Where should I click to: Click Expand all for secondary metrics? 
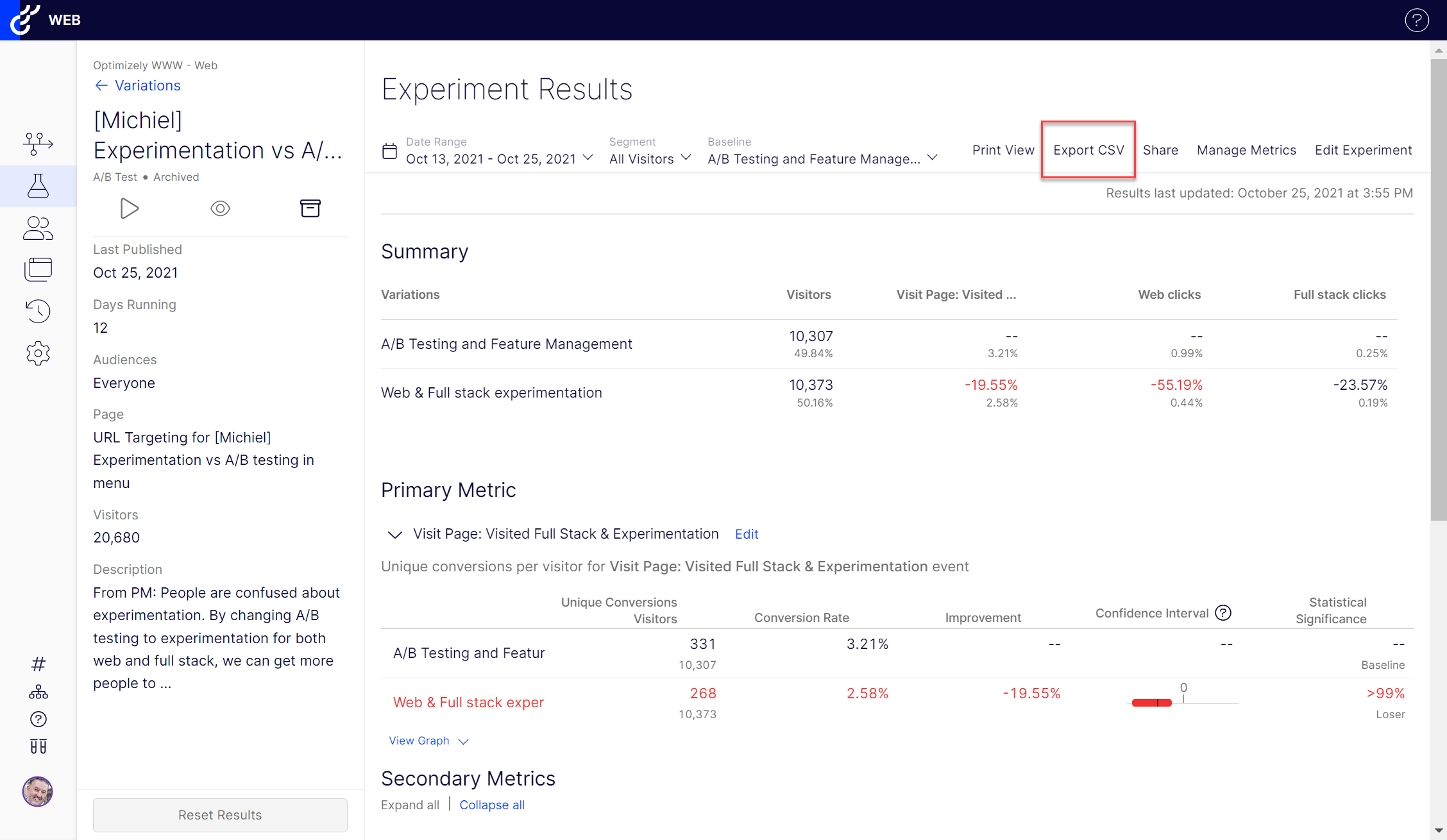pos(410,805)
